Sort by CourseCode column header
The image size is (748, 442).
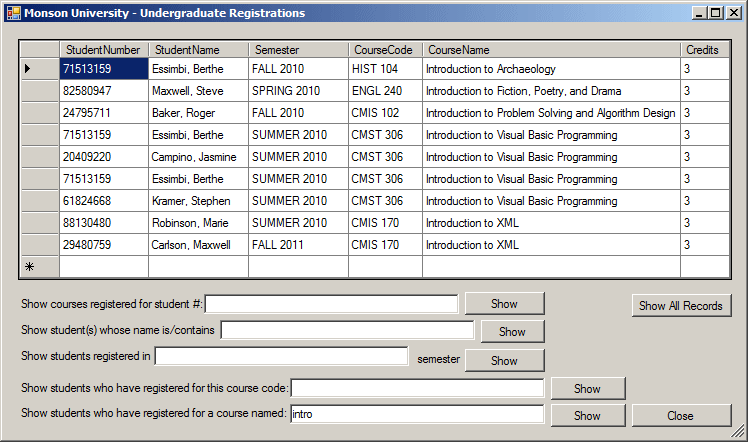385,50
